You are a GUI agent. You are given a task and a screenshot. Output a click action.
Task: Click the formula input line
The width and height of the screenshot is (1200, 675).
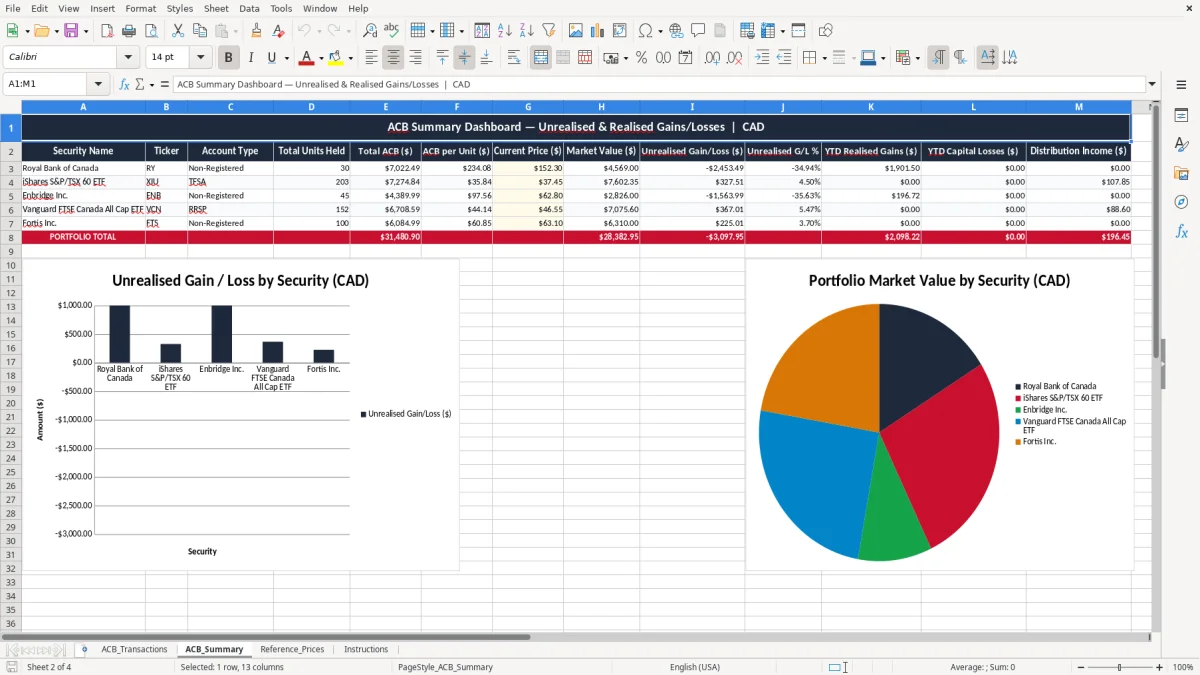point(658,84)
